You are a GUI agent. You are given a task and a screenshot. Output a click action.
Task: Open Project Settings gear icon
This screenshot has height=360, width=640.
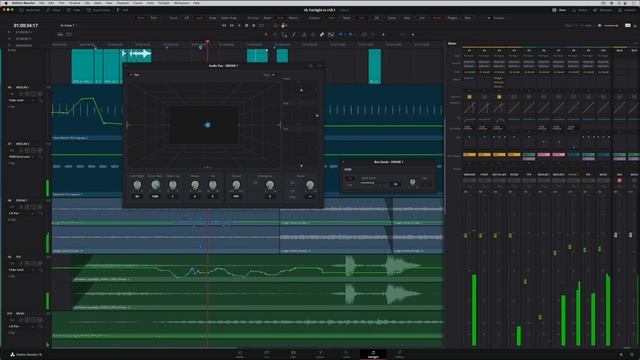[633, 354]
